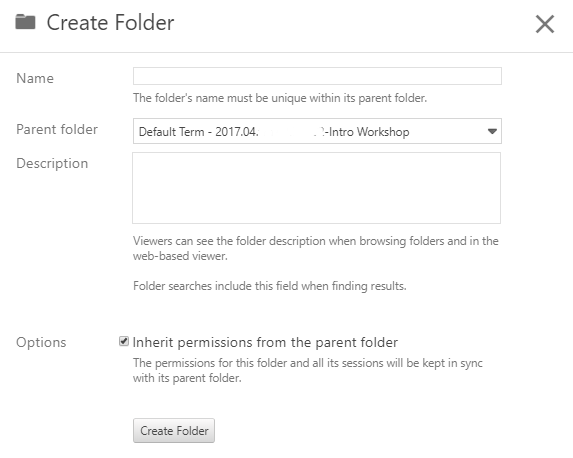This screenshot has height=458, width=573.
Task: Click inside the Description text area
Action: pos(316,188)
